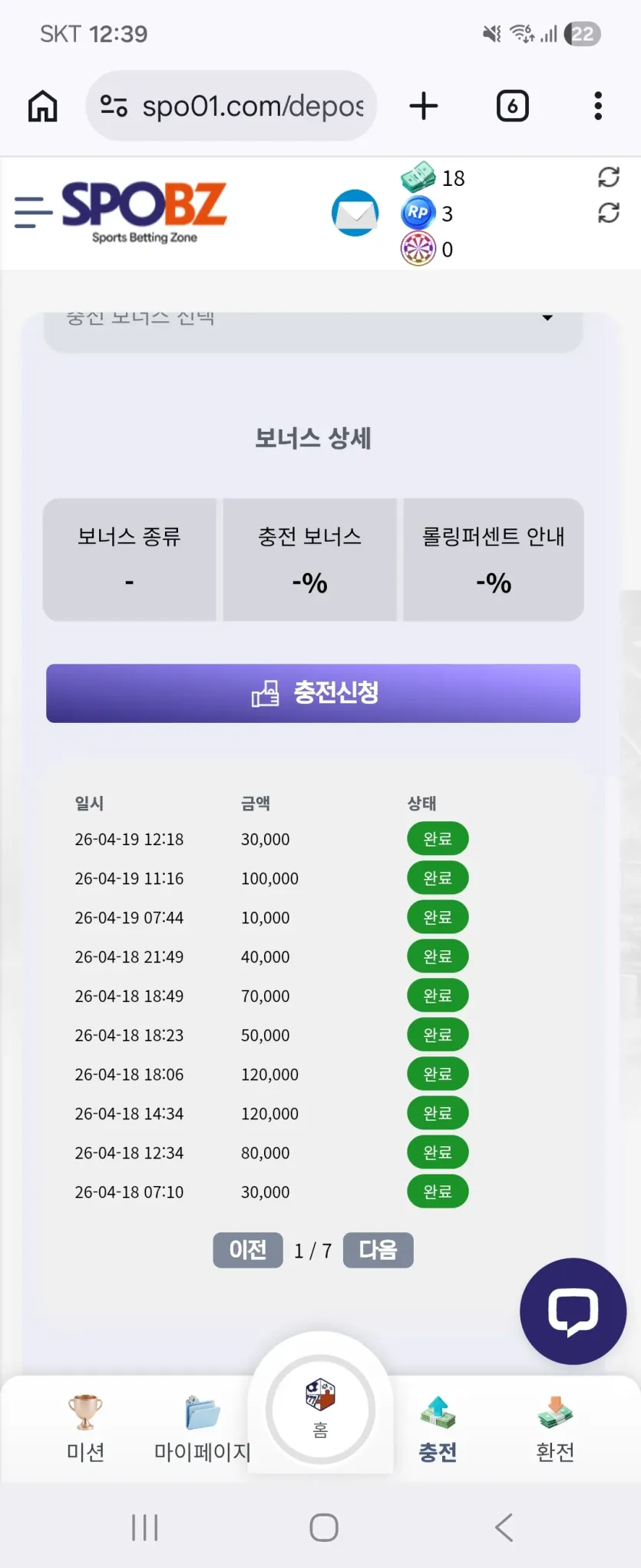Tap the roulette wheel chip icon

coord(418,248)
